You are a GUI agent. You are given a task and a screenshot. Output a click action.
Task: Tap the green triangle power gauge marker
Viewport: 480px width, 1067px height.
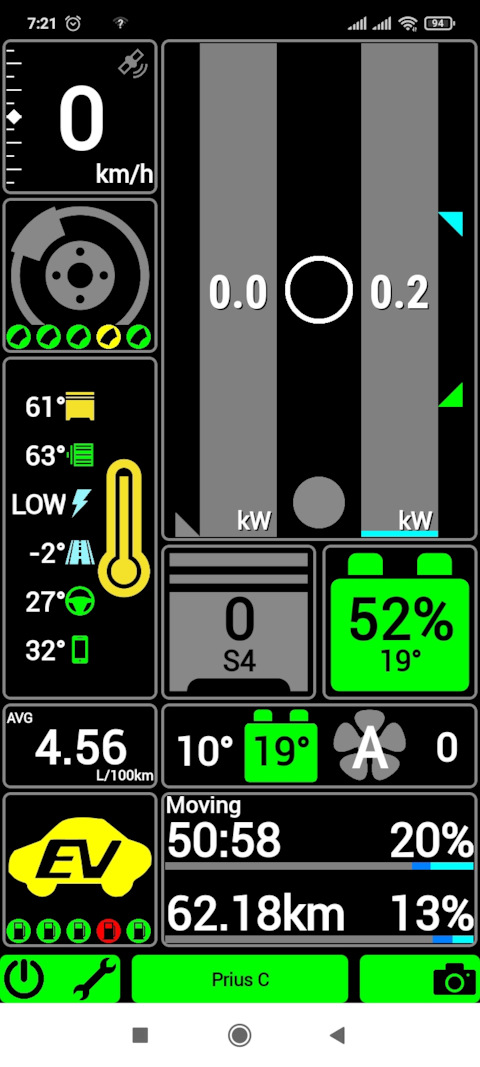pyautogui.click(x=451, y=395)
